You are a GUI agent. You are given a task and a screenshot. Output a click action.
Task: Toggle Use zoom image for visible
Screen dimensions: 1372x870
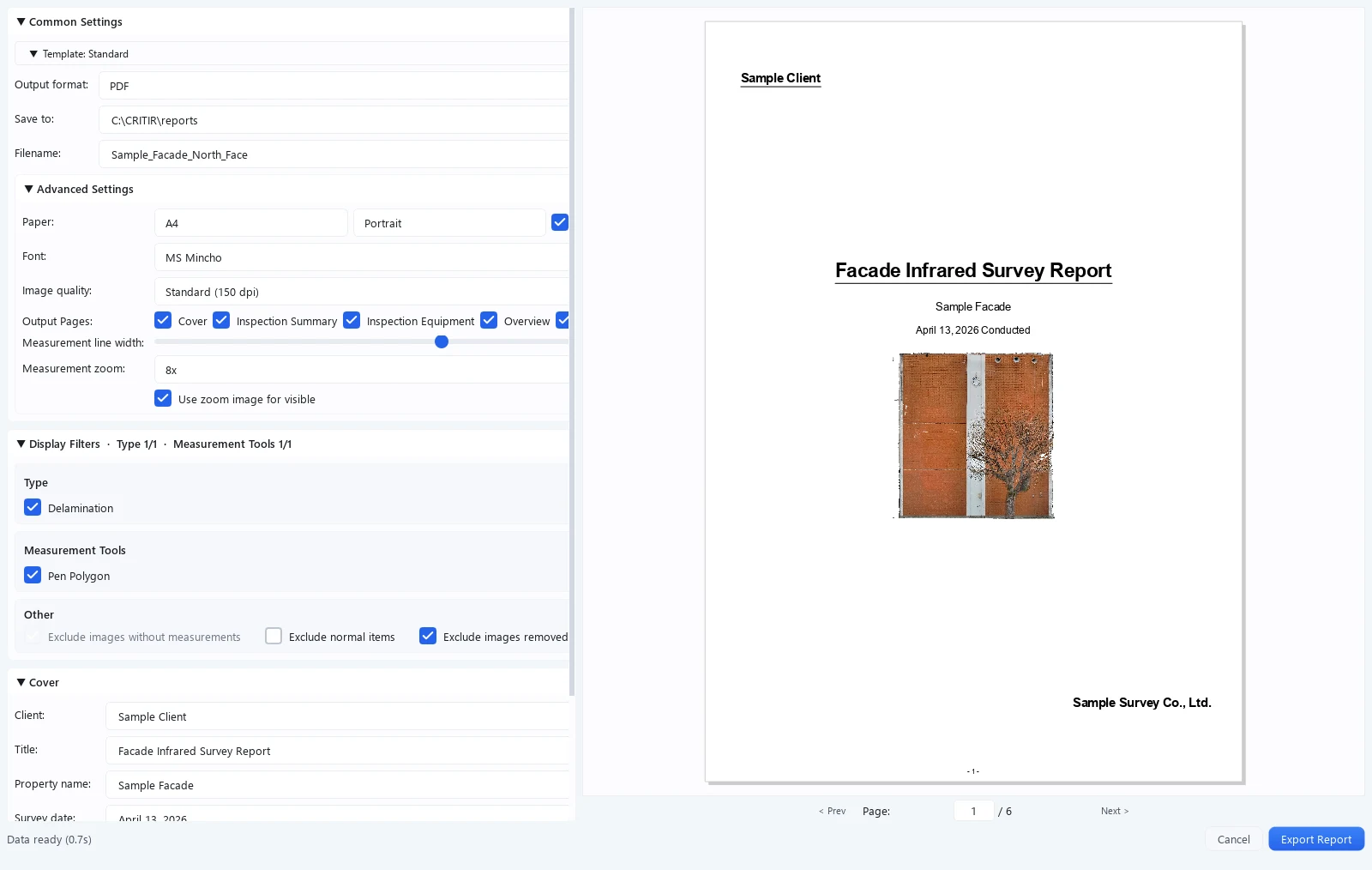(163, 398)
